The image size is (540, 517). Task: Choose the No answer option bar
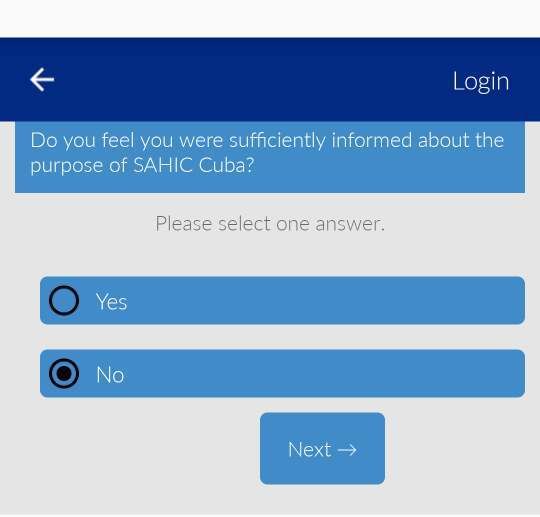click(282, 373)
